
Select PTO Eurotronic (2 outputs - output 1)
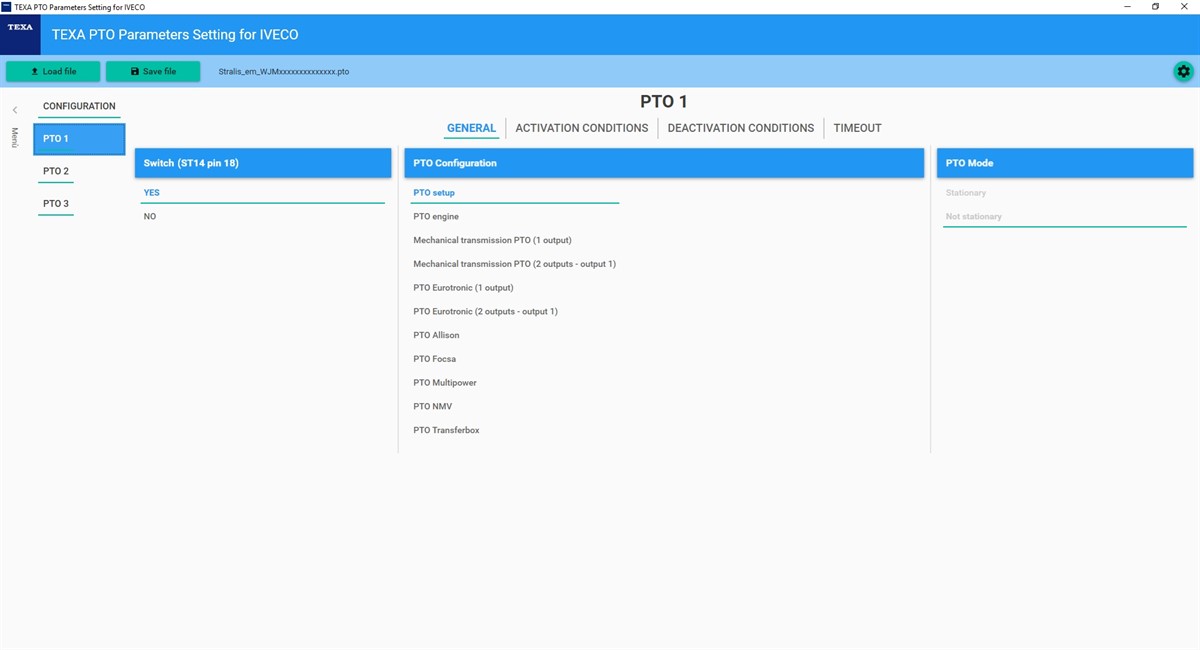coord(485,312)
